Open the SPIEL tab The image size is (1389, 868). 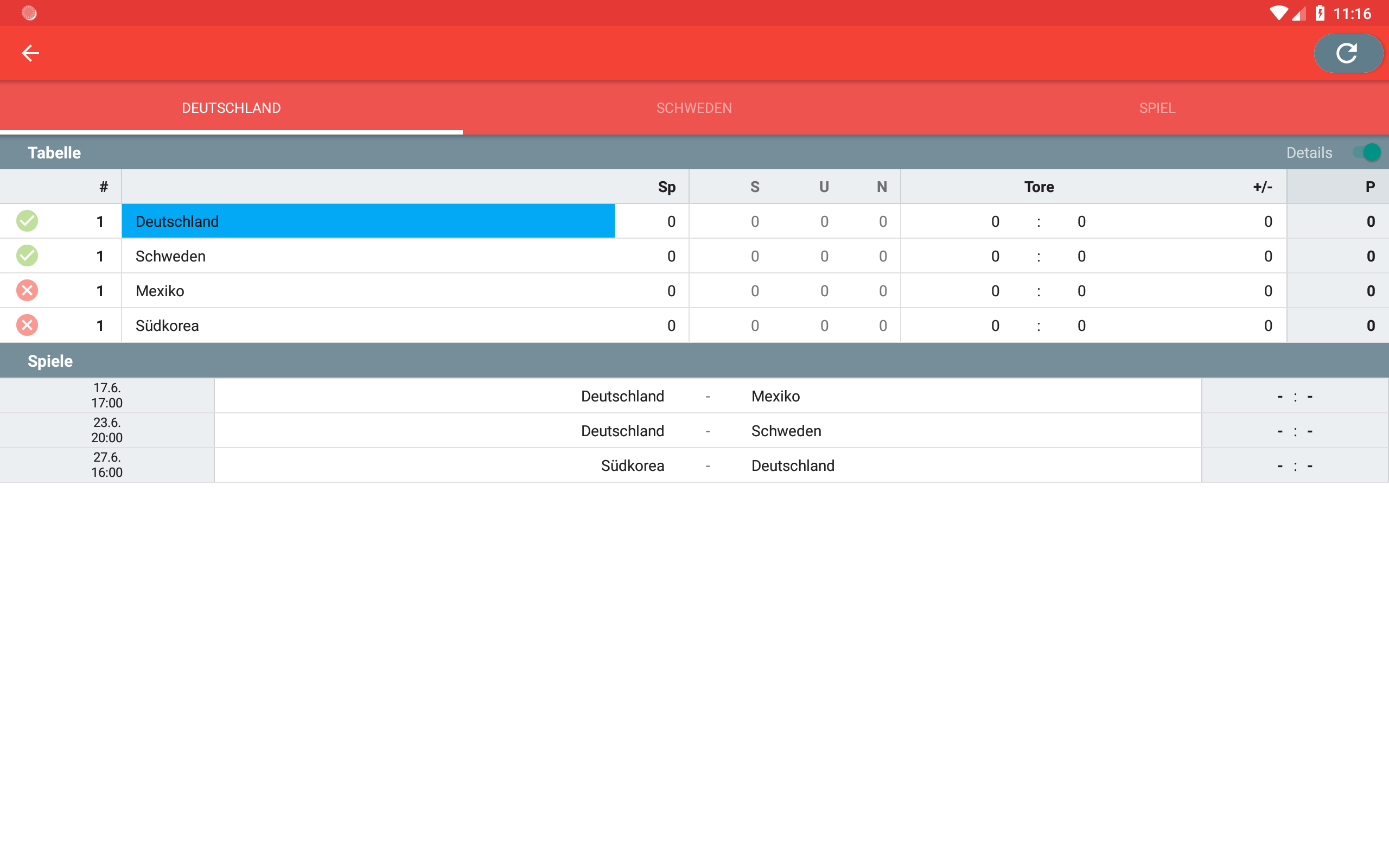[1157, 108]
